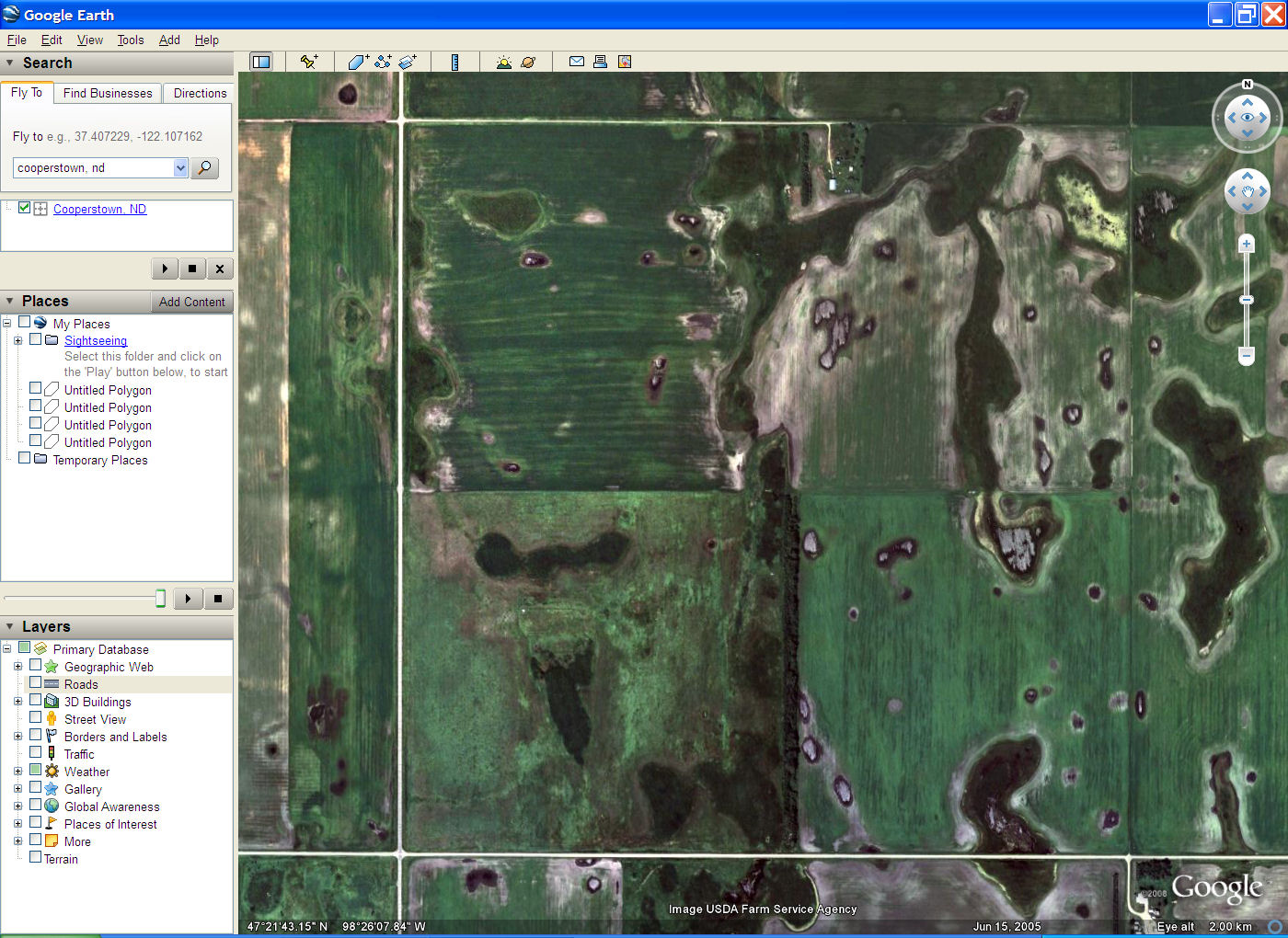The height and width of the screenshot is (938, 1288).
Task: Select the Add Image Overlay tool
Action: [x=408, y=62]
